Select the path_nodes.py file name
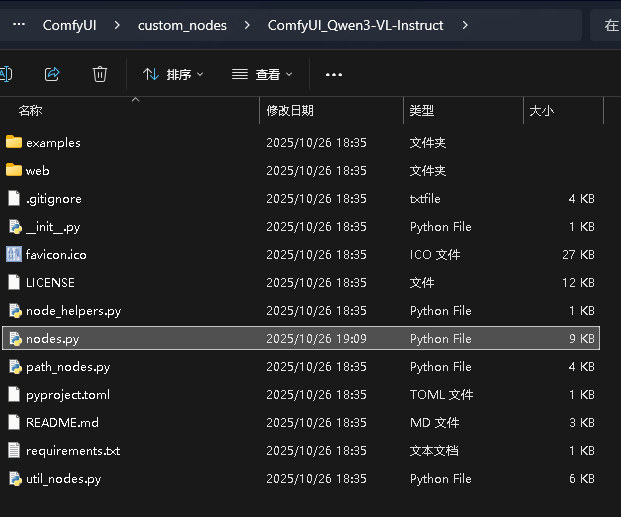 (68, 367)
